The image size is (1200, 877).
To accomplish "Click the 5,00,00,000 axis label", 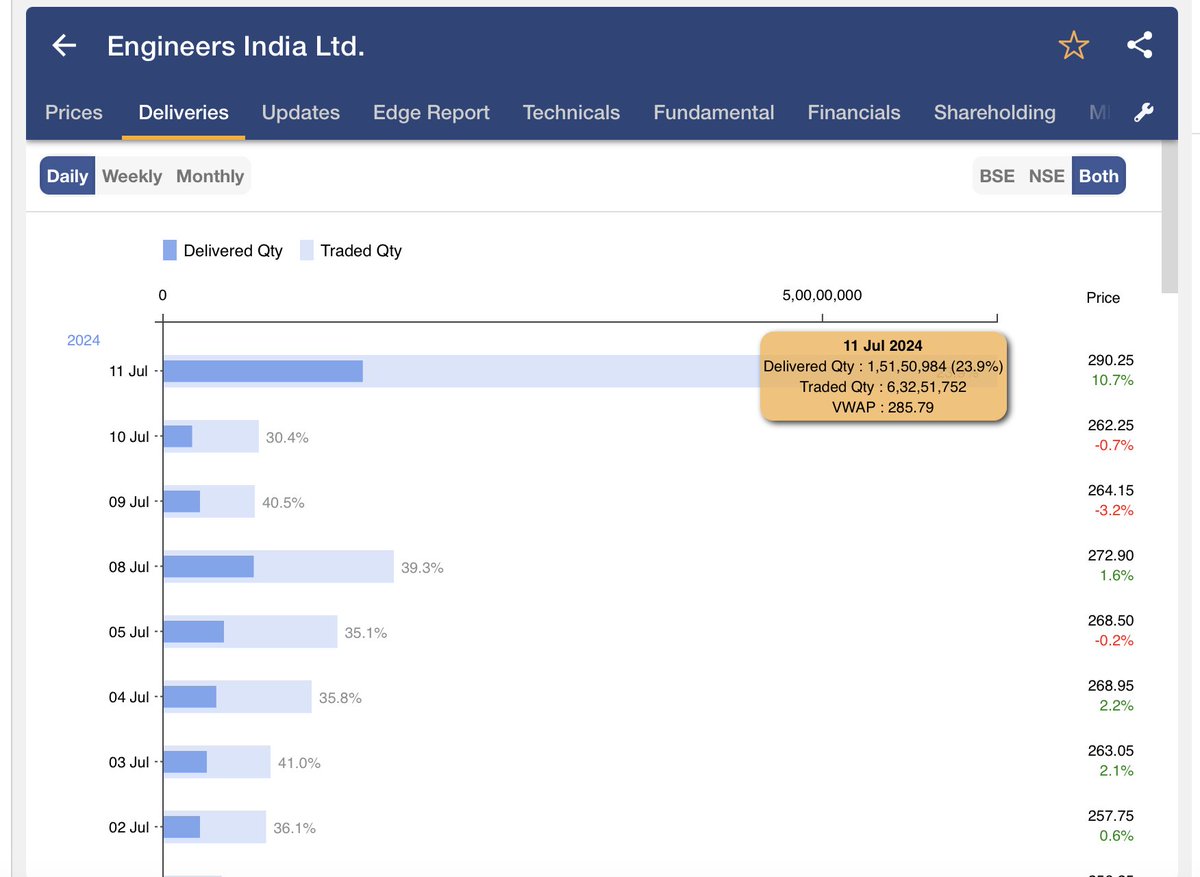I will [822, 295].
